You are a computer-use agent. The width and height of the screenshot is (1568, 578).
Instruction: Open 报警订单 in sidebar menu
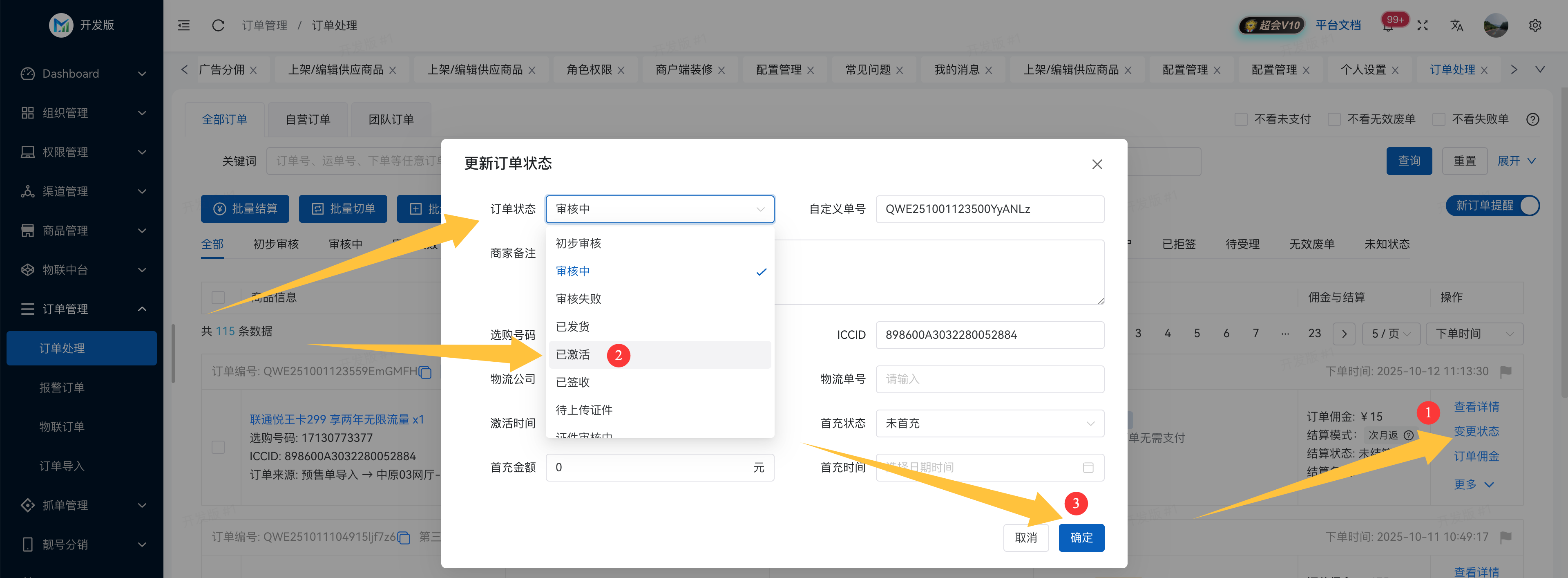62,388
